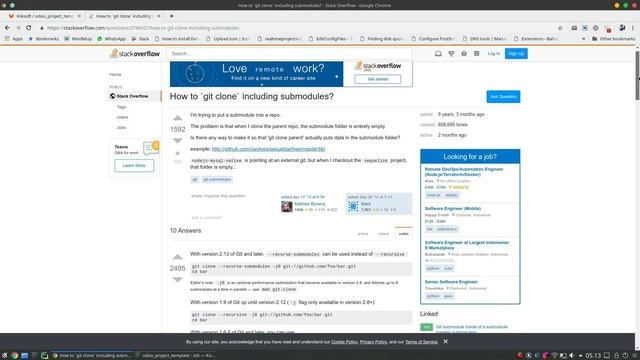Open the Chrome profile avatar
640x360 pixels.
622,28
